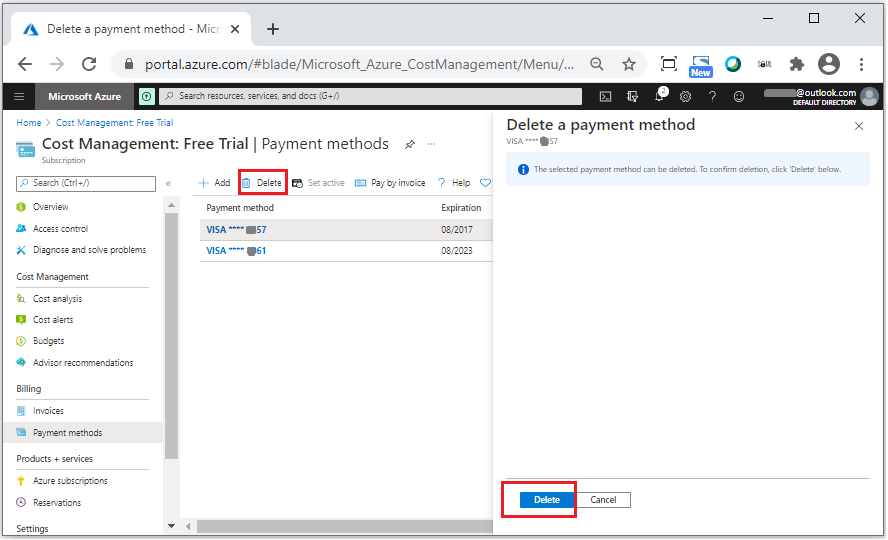
Task: Click the Payment method column header
Action: [x=240, y=208]
